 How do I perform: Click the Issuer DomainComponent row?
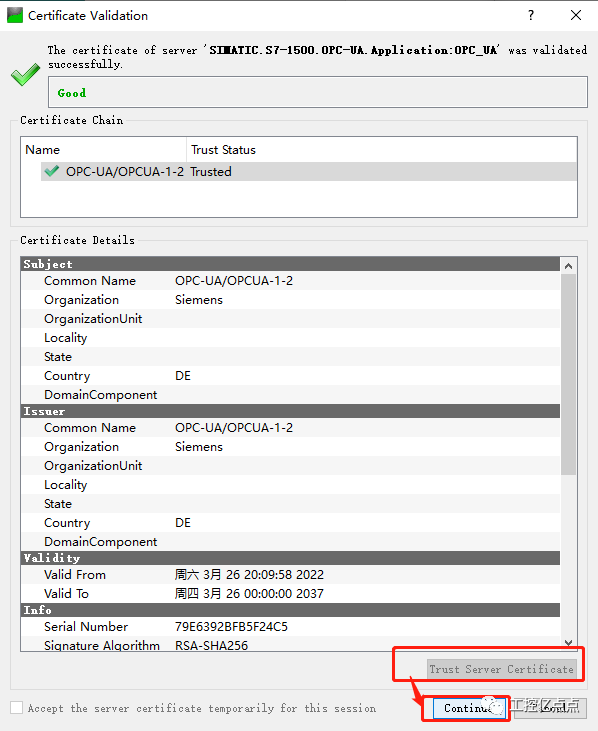290,542
